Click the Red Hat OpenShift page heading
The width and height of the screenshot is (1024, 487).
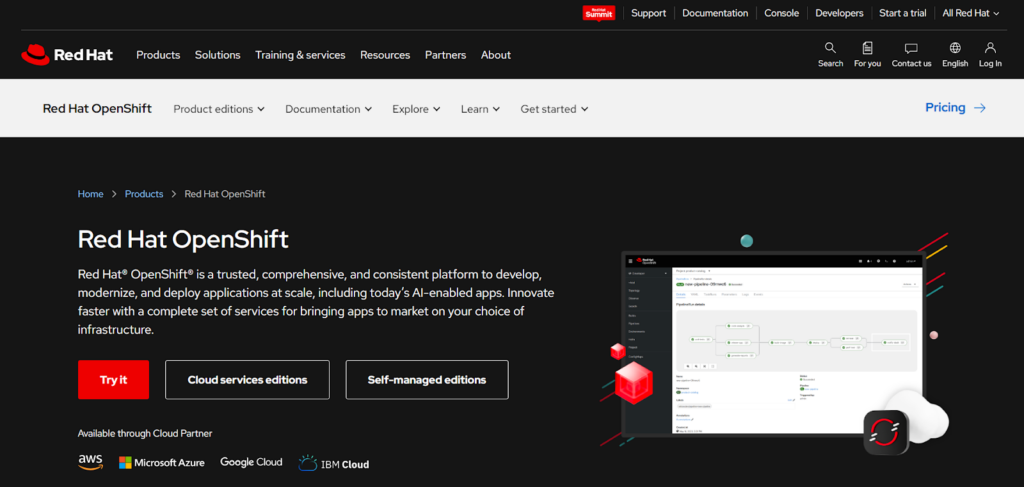click(183, 240)
